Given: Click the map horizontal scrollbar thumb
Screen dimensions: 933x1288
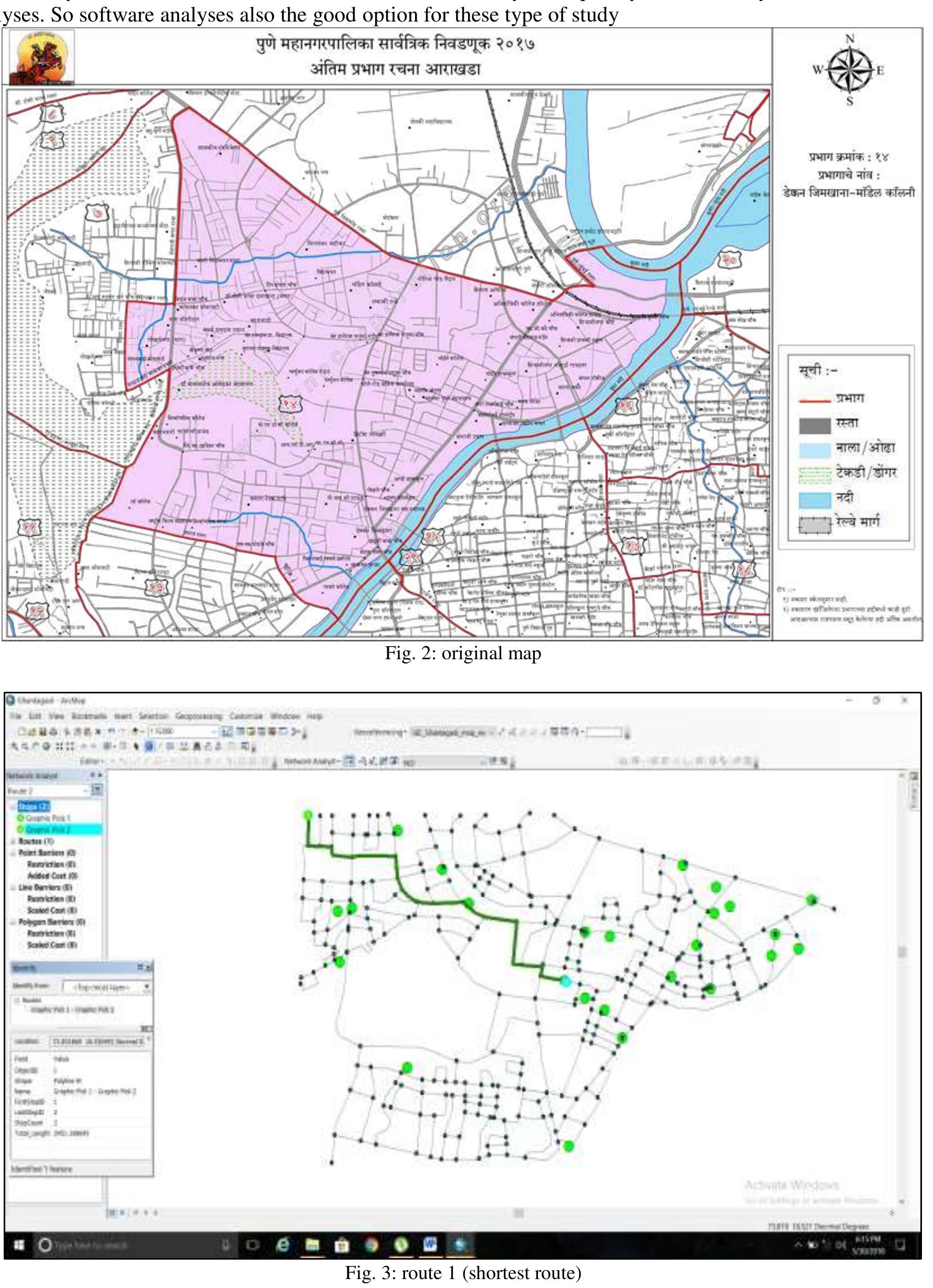Looking at the screenshot, I should tap(518, 1213).
